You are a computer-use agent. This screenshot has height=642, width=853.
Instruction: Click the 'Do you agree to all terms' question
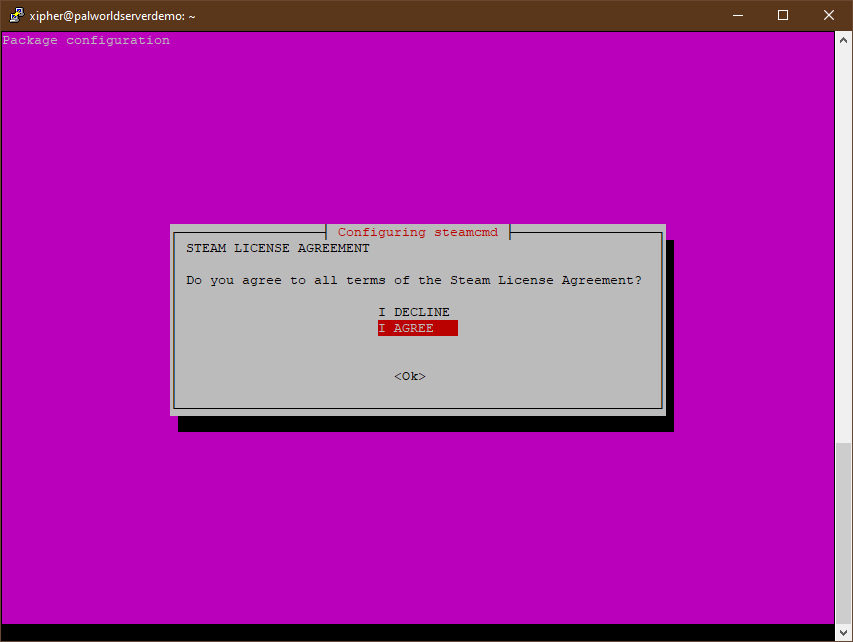[x=414, y=280]
